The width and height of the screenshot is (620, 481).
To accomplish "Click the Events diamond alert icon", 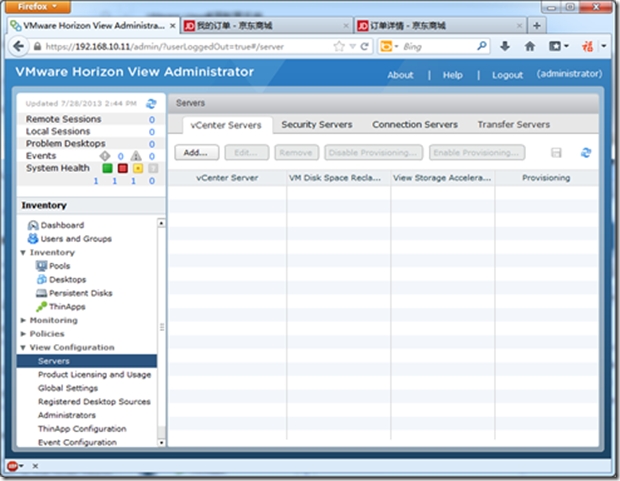I will (105, 156).
